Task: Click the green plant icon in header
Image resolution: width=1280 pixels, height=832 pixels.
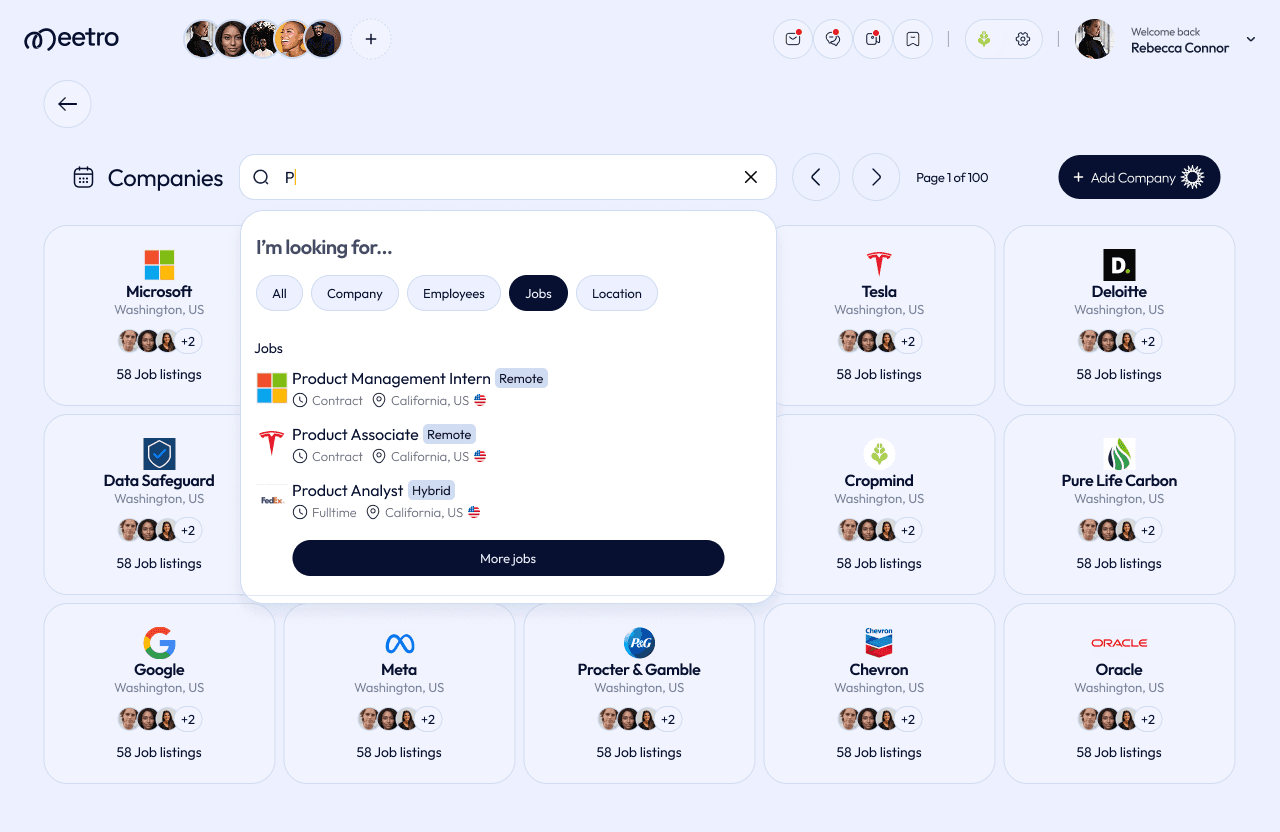Action: tap(984, 39)
